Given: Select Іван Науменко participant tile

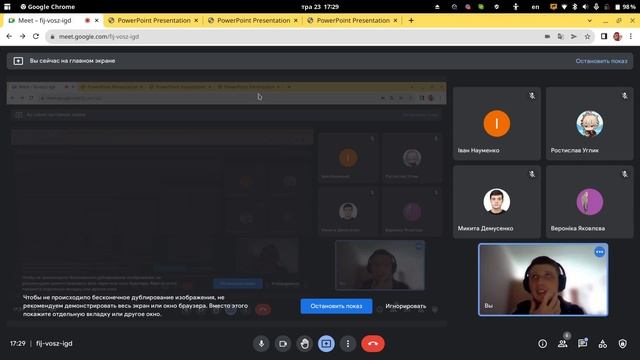Looking at the screenshot, I should (x=497, y=124).
